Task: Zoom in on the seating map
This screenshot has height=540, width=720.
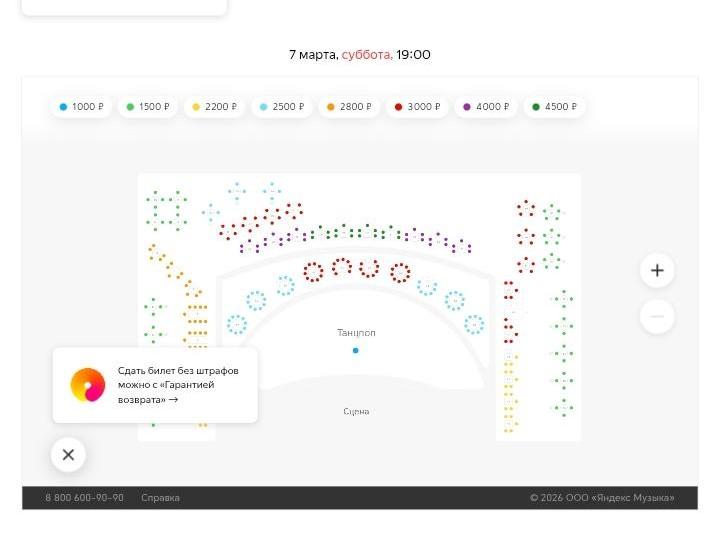Action: [657, 270]
